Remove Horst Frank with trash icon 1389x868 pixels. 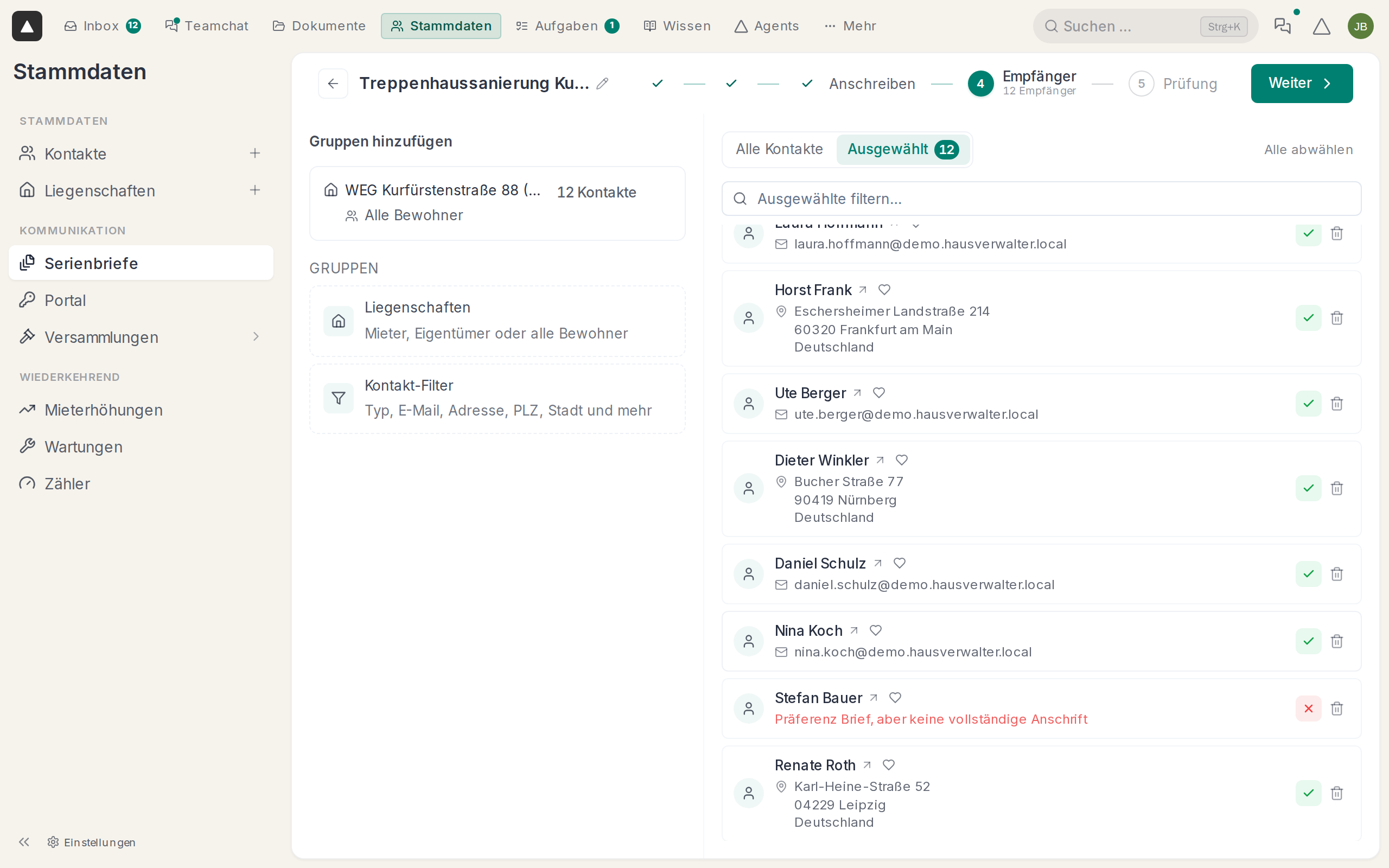point(1337,318)
